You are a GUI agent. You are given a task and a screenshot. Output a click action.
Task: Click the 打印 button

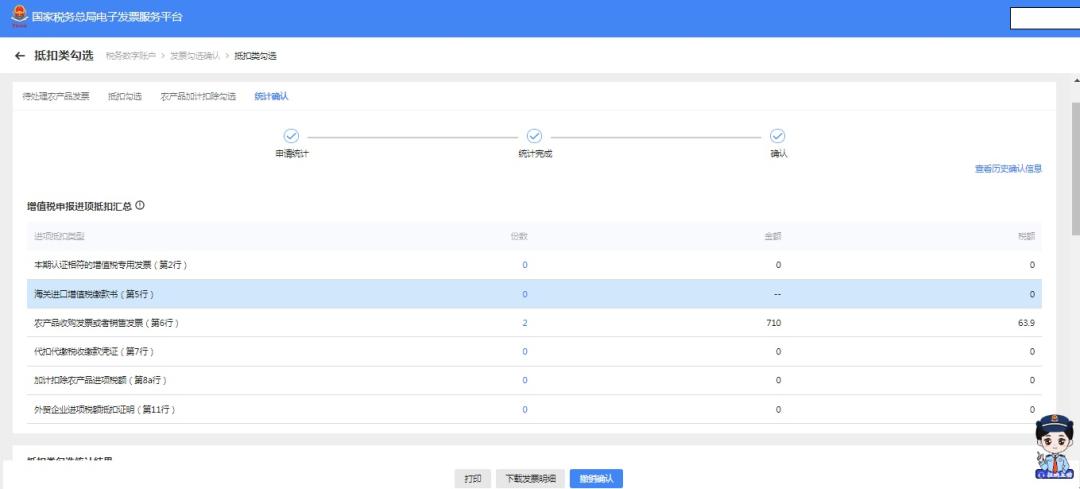[472, 479]
